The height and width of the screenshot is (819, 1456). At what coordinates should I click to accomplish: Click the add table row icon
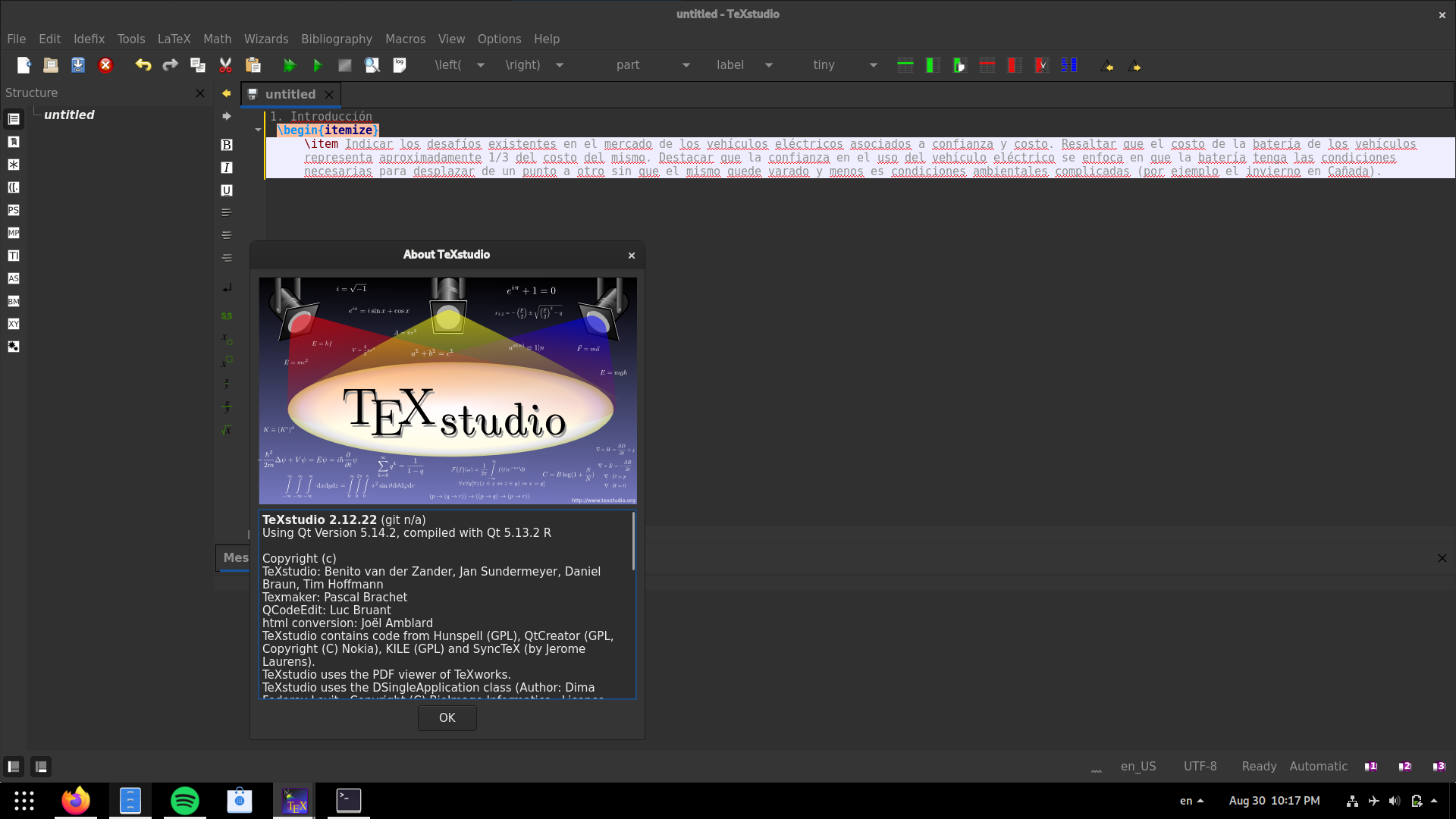click(x=905, y=65)
